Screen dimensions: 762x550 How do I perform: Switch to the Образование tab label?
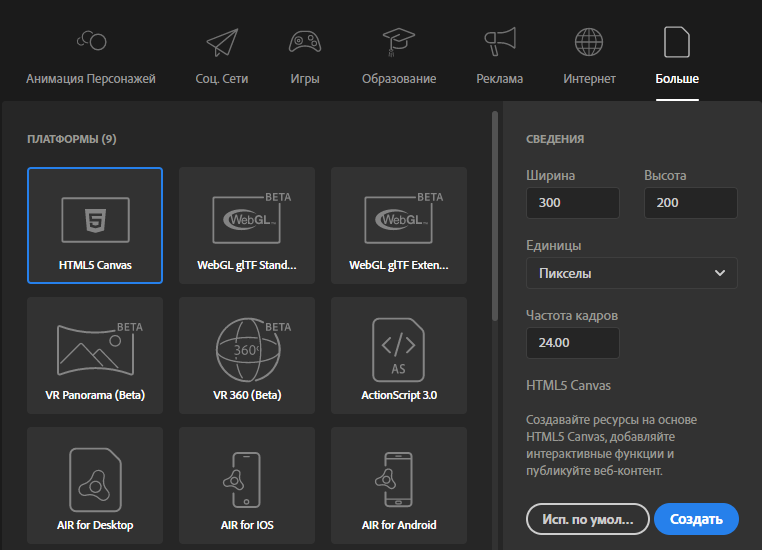(x=399, y=79)
